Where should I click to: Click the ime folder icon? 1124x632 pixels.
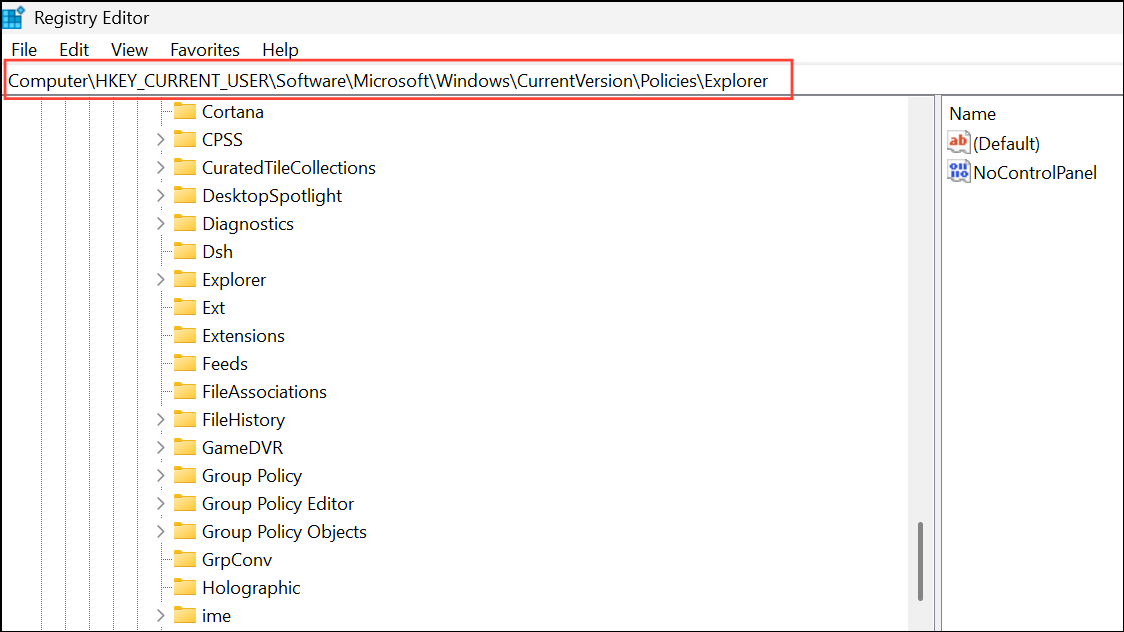tap(185, 615)
